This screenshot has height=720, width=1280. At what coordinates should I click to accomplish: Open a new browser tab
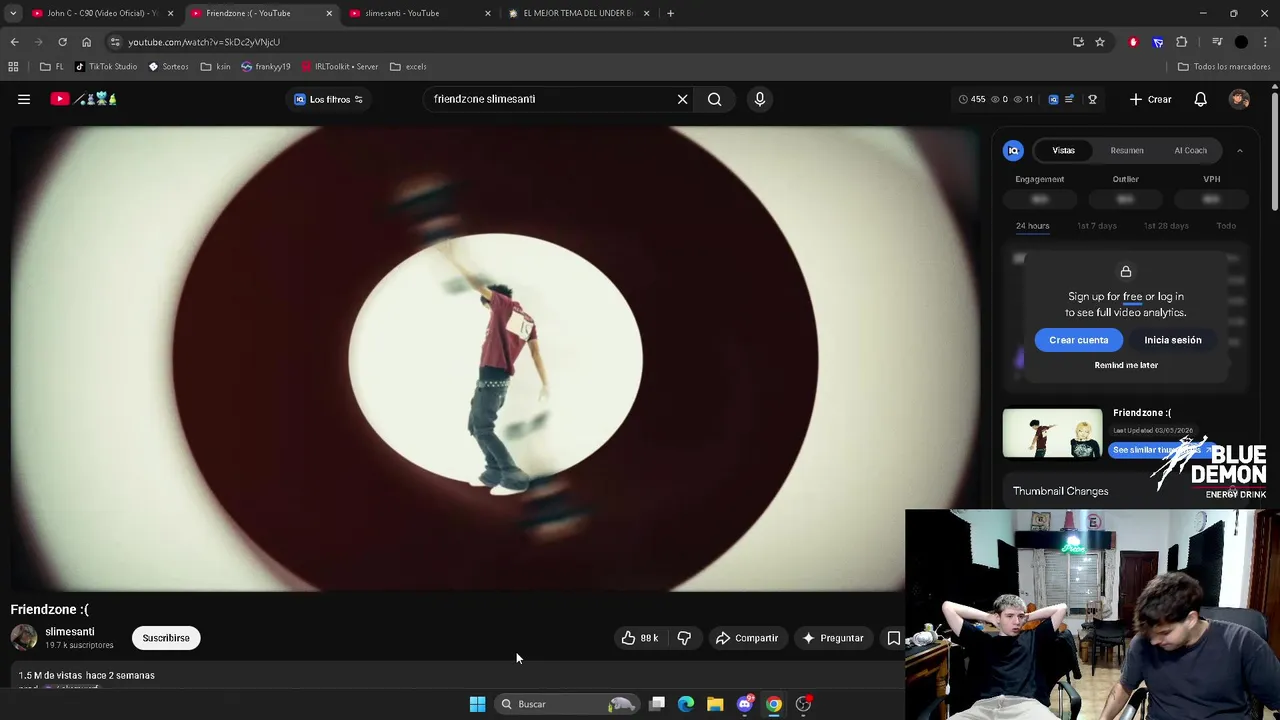[670, 13]
